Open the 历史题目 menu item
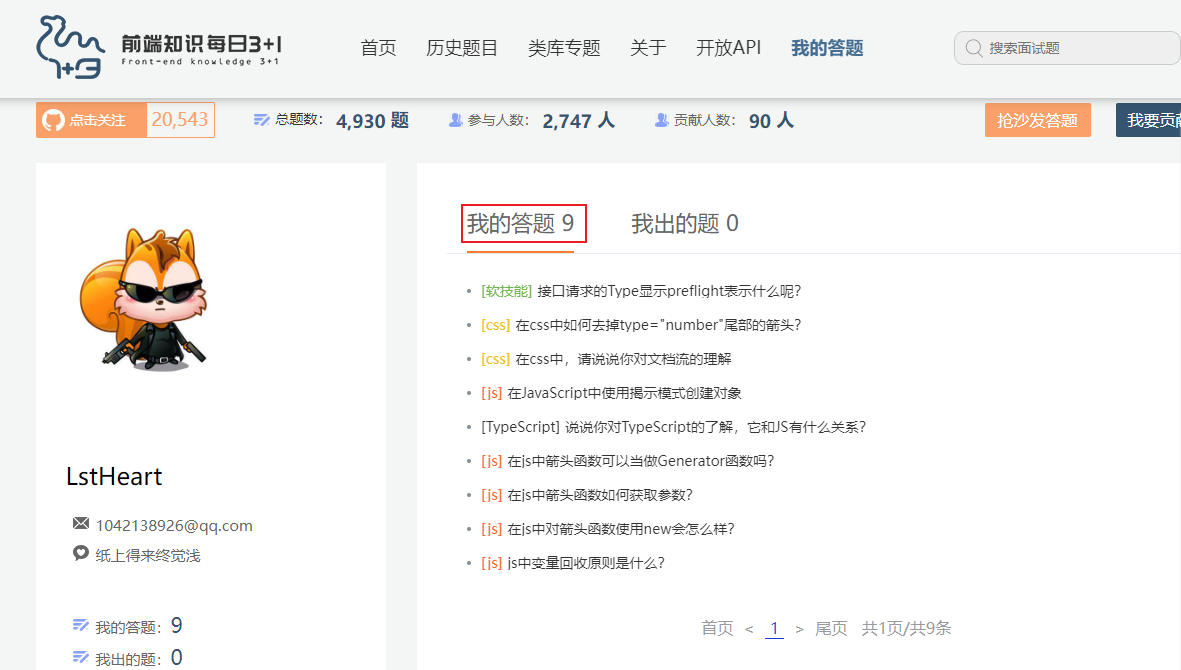1181x670 pixels. pyautogui.click(x=462, y=47)
